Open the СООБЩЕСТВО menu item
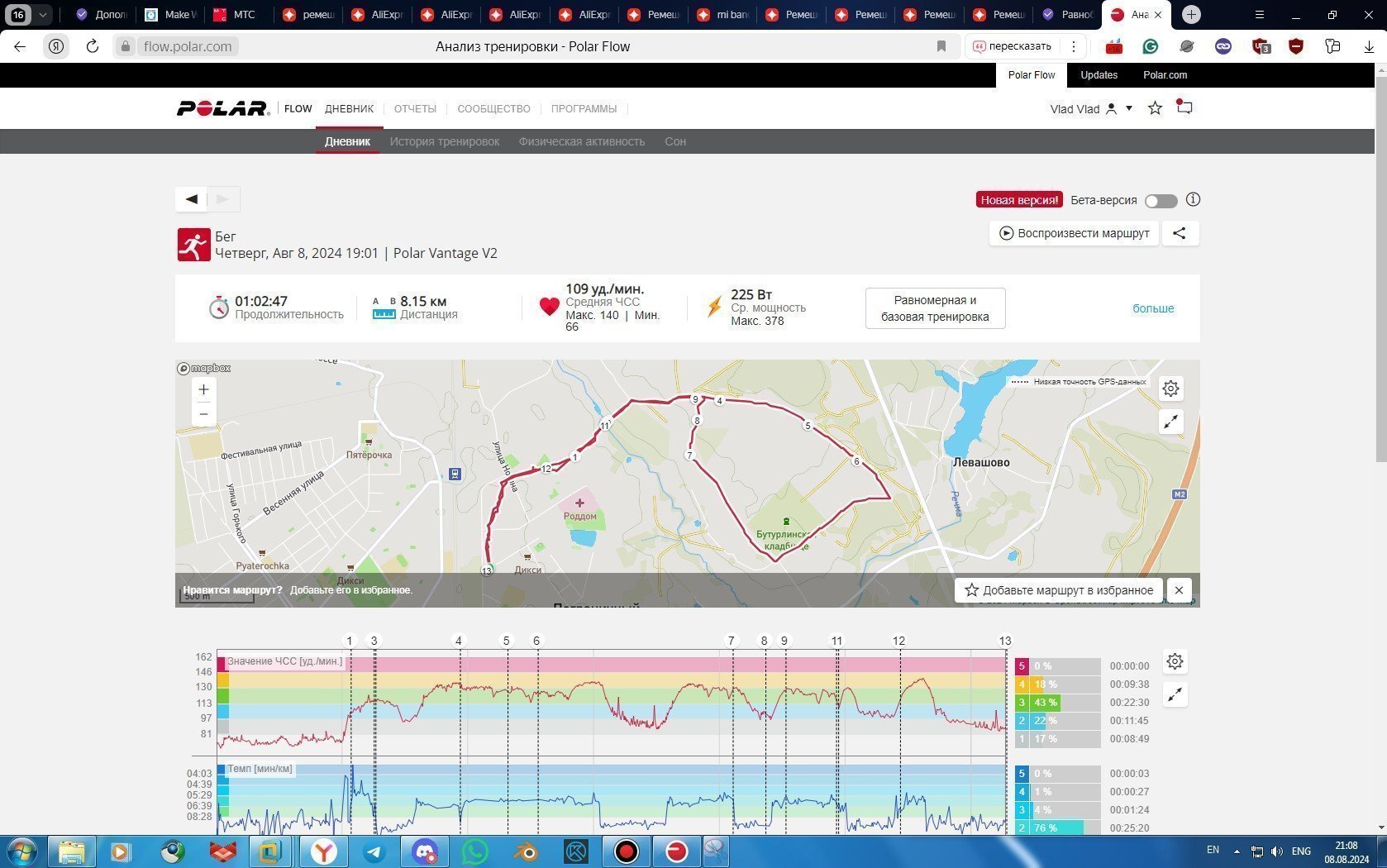Viewport: 1387px width, 868px height. click(x=493, y=108)
